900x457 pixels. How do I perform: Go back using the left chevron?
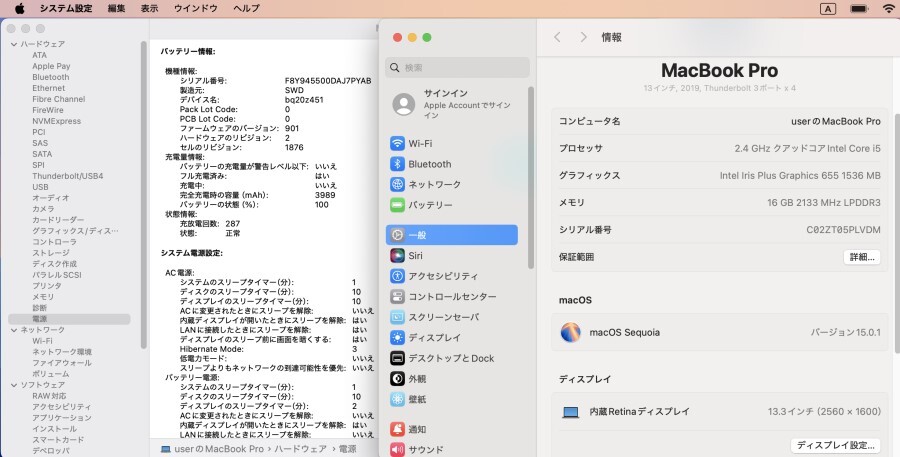tap(557, 37)
